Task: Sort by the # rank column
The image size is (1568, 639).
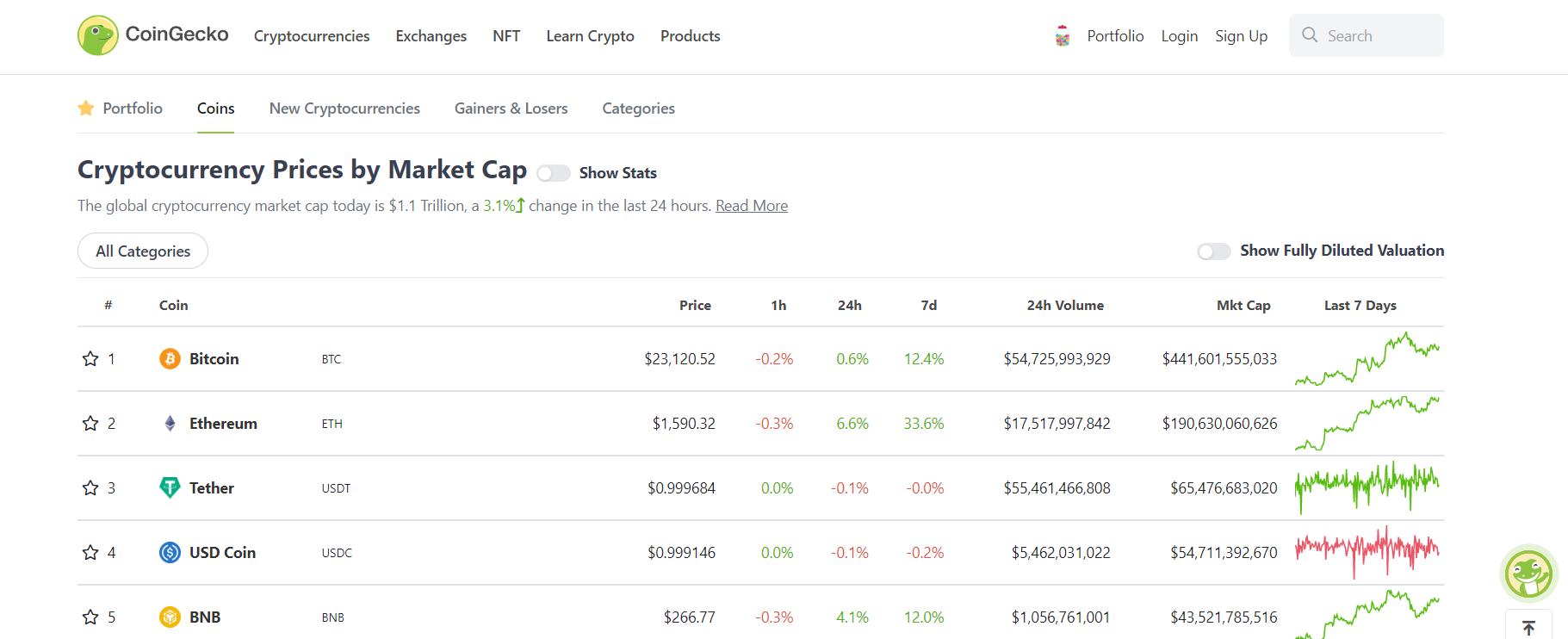Action: (108, 305)
